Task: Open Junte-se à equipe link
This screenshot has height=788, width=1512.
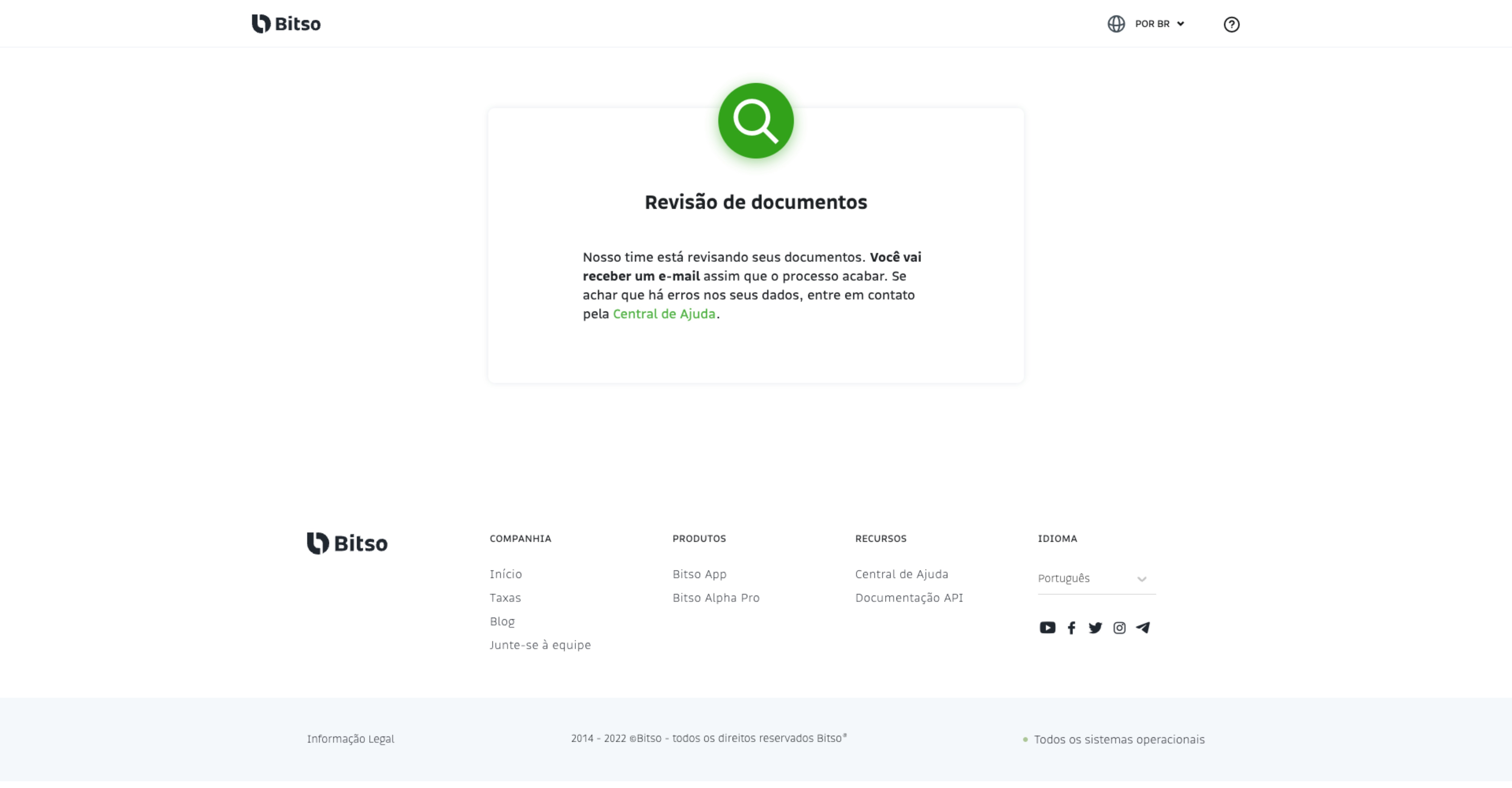Action: 540,645
